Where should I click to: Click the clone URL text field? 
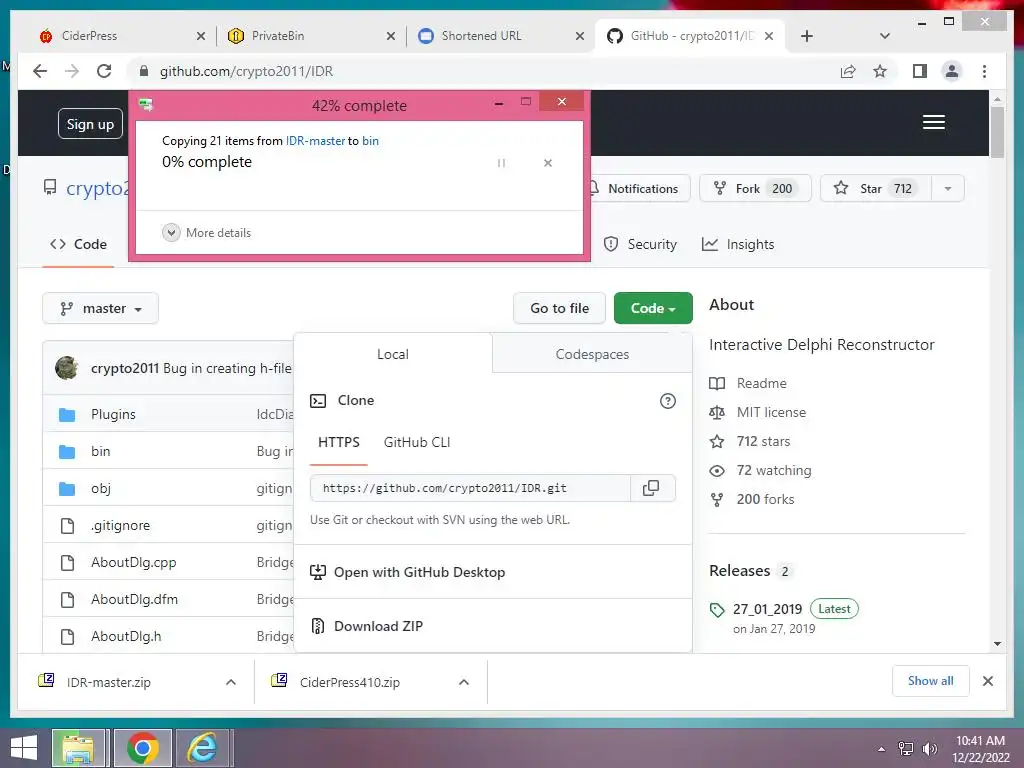point(470,488)
